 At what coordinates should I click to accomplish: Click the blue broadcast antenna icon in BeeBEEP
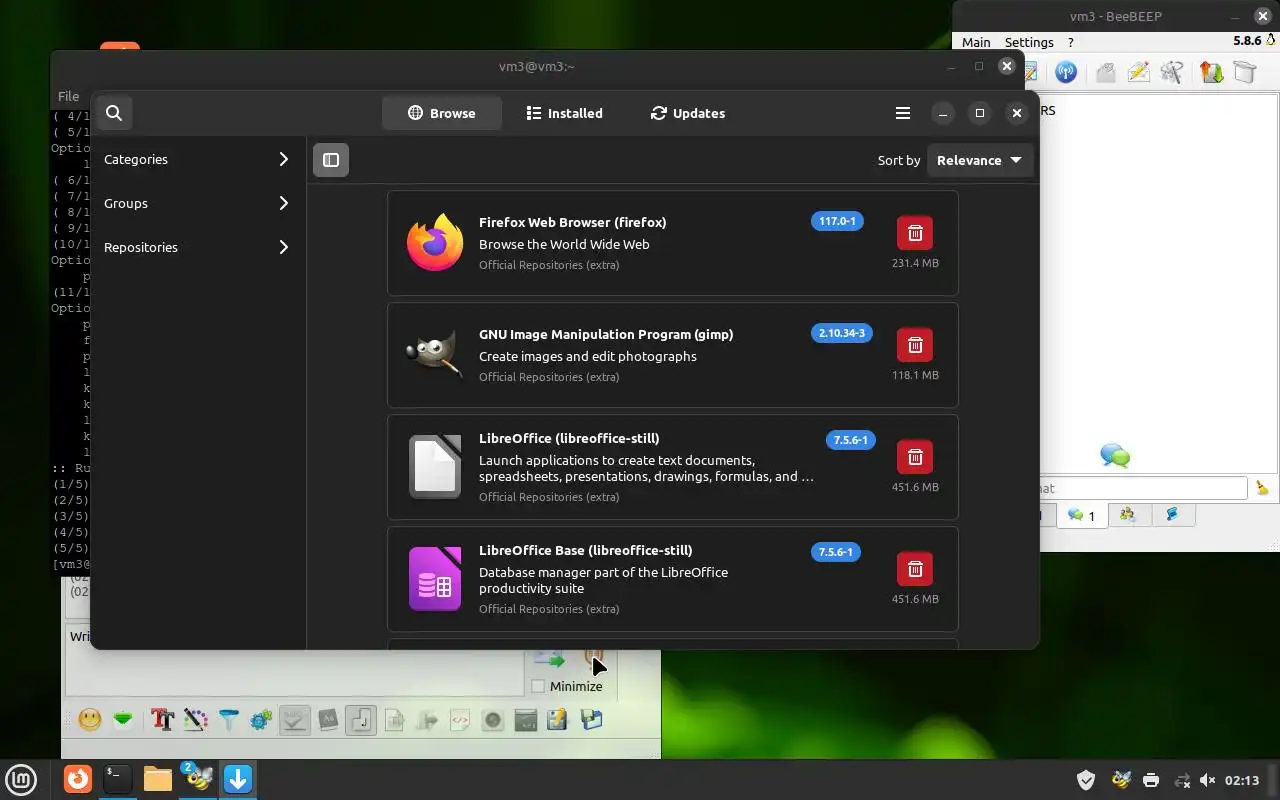click(x=1066, y=72)
